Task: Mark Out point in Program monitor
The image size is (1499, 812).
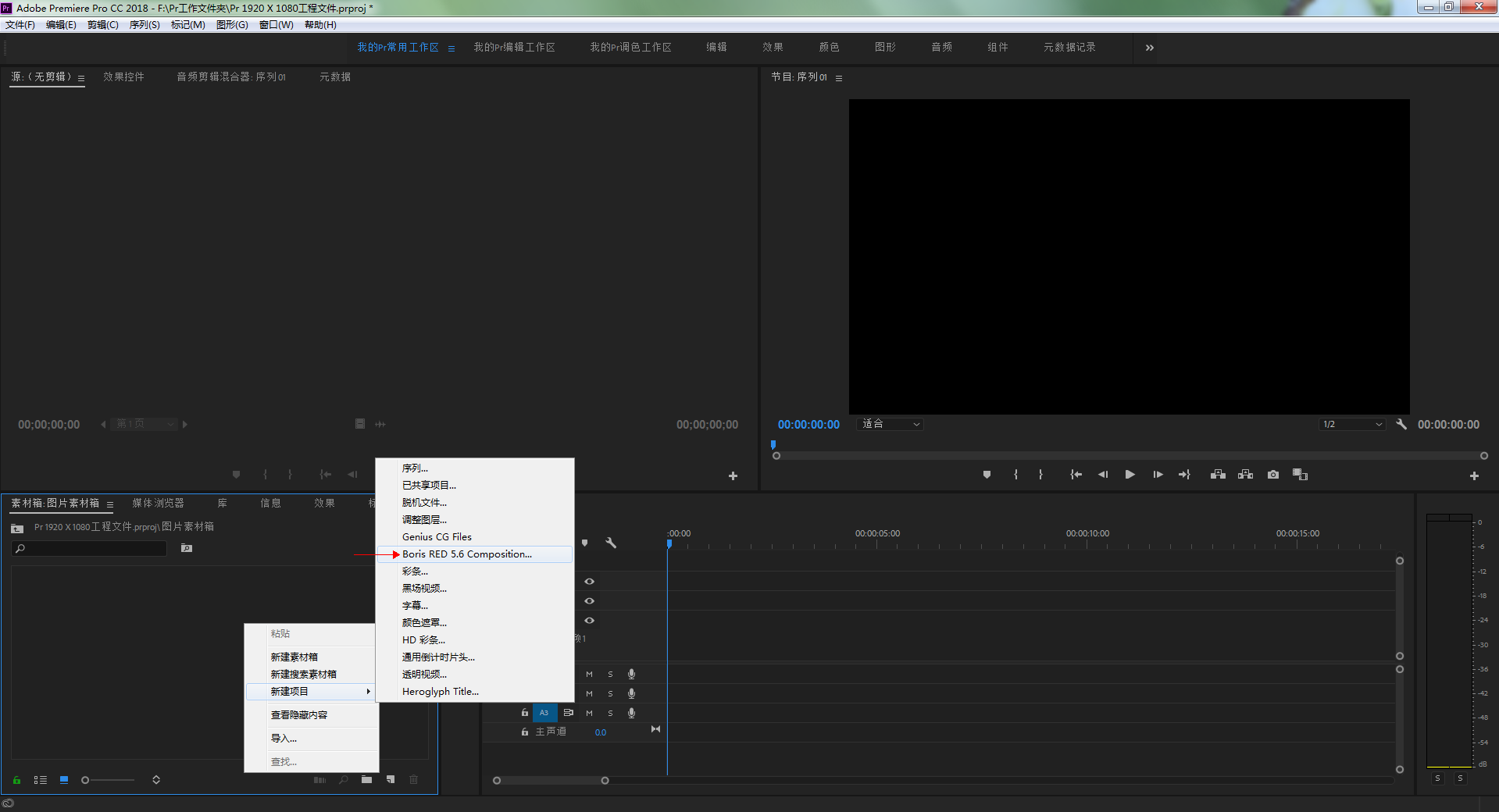Action: 1040,475
